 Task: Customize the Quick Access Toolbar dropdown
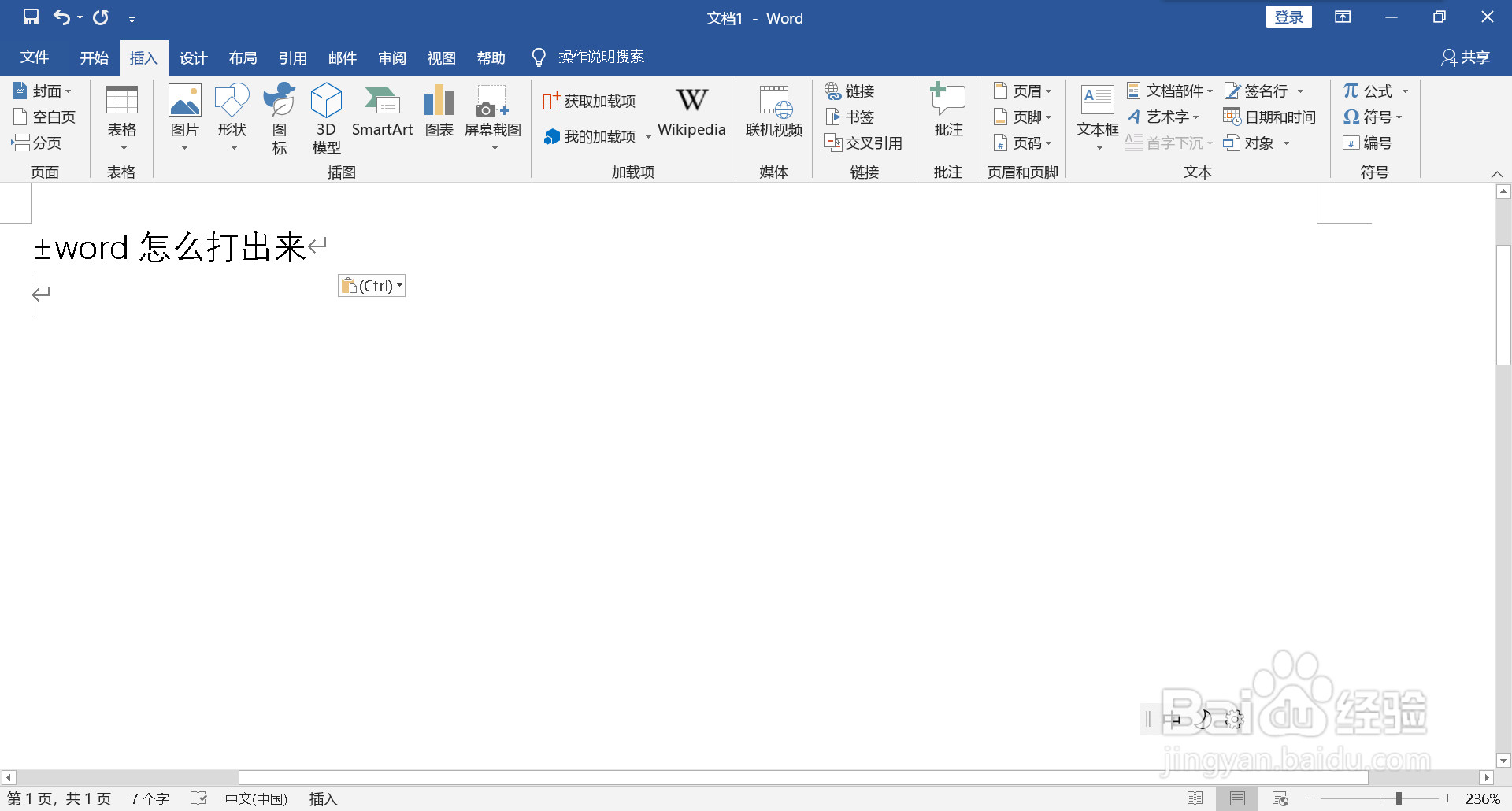pos(132,19)
